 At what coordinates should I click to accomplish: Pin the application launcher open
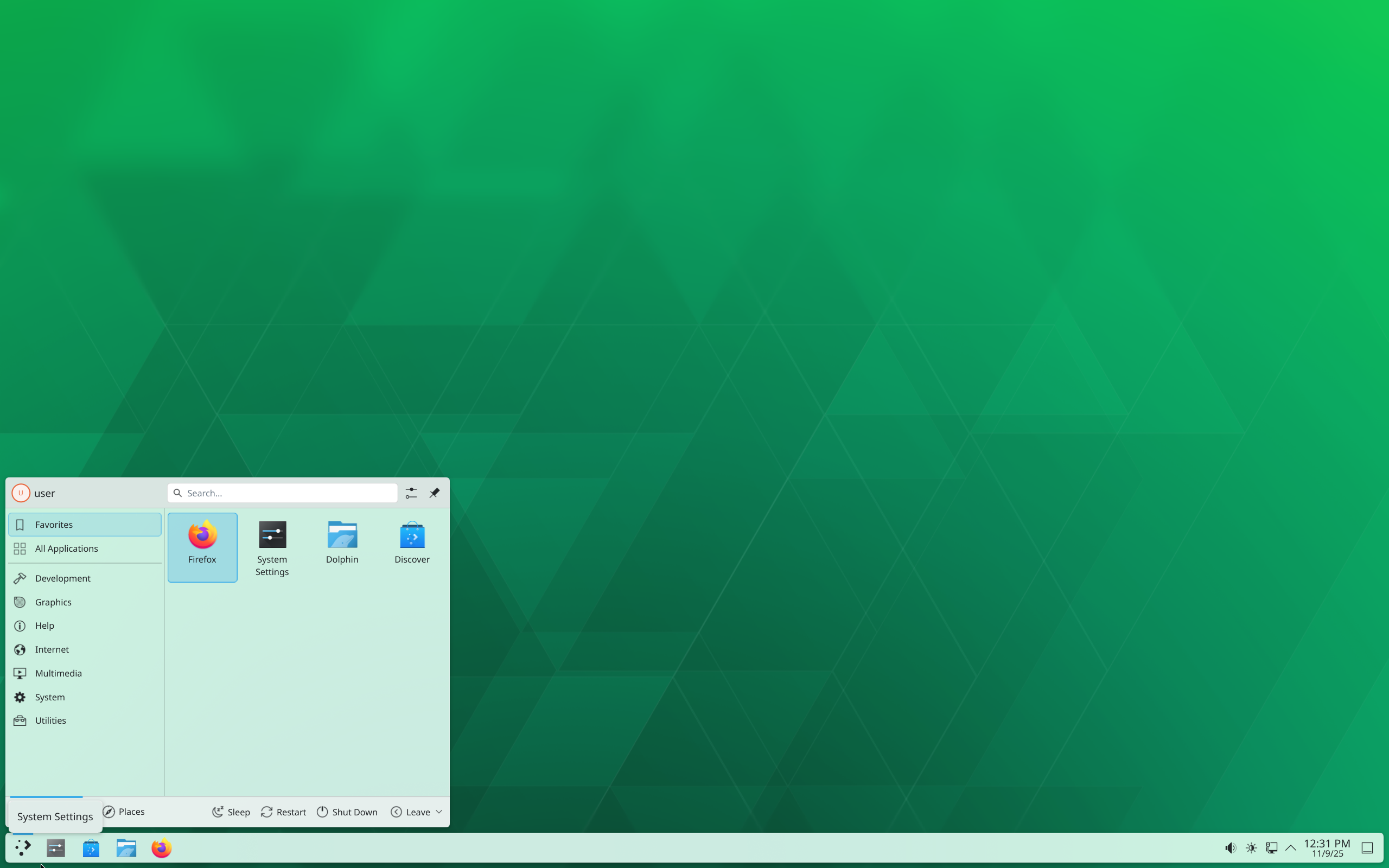coord(435,493)
